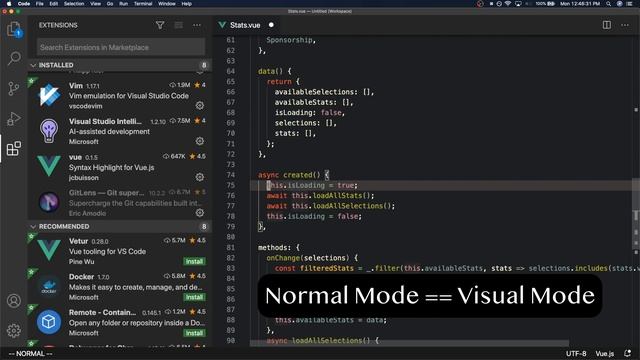Open the Run menu
640x360 pixels.
pyautogui.click(x=123, y=4)
